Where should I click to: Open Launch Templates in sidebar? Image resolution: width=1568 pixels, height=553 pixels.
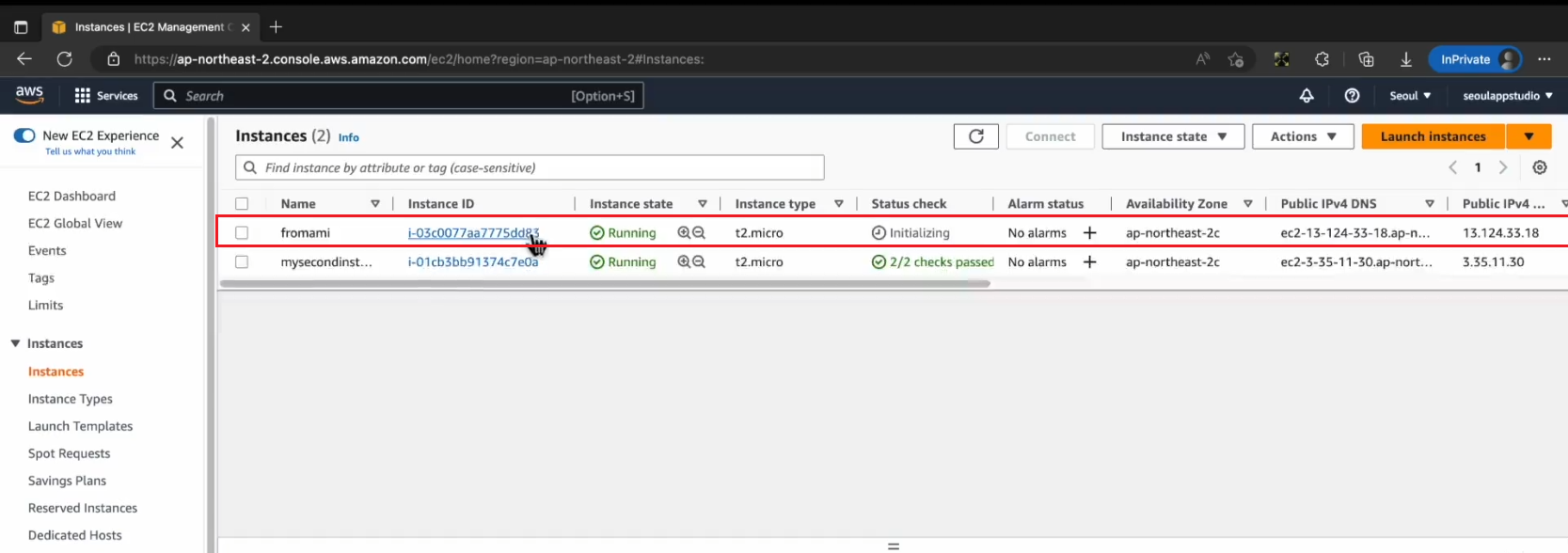81,426
